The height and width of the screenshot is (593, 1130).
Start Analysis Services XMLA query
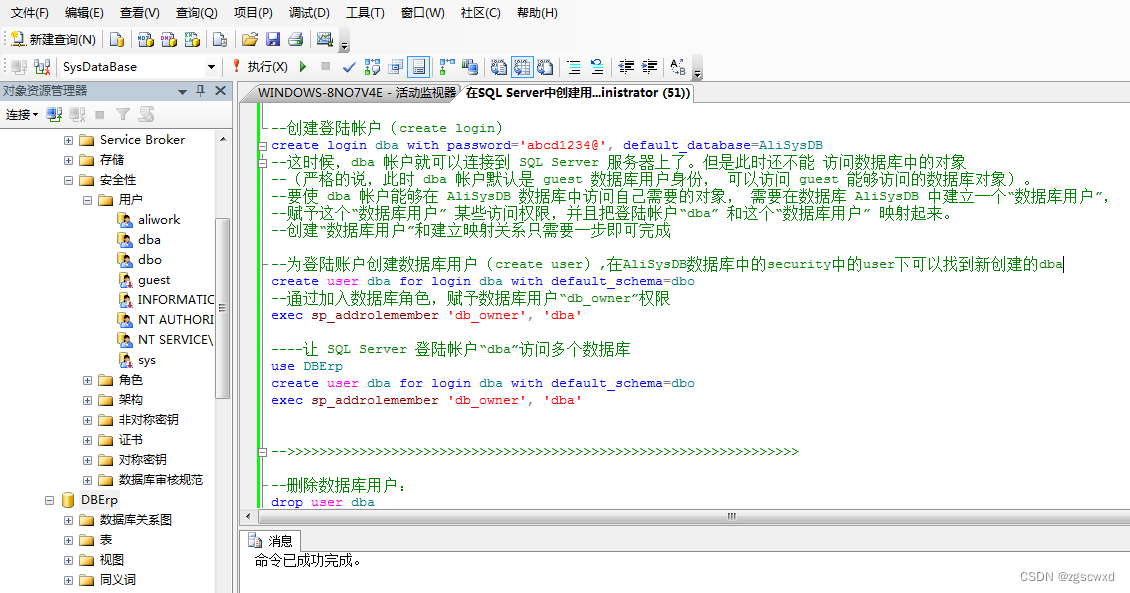click(x=192, y=40)
